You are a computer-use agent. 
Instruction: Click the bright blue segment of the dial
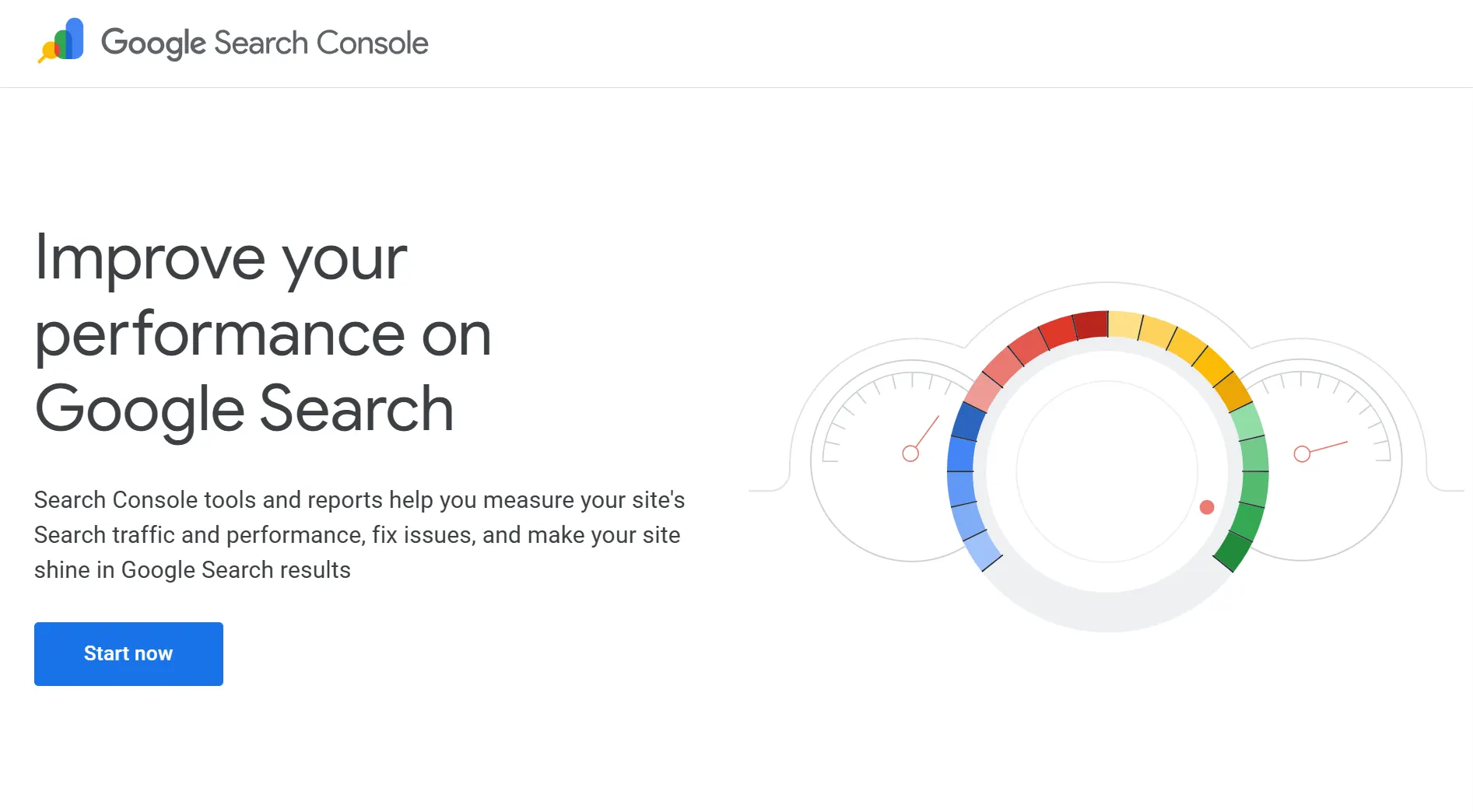961,455
